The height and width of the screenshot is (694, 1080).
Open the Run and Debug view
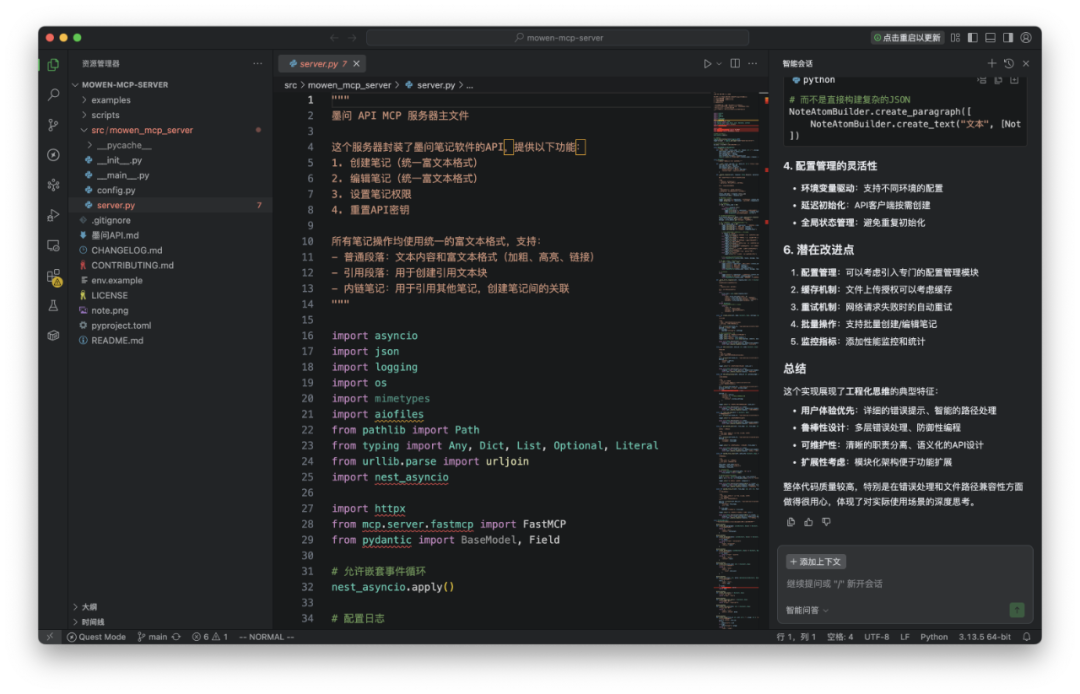pos(53,215)
